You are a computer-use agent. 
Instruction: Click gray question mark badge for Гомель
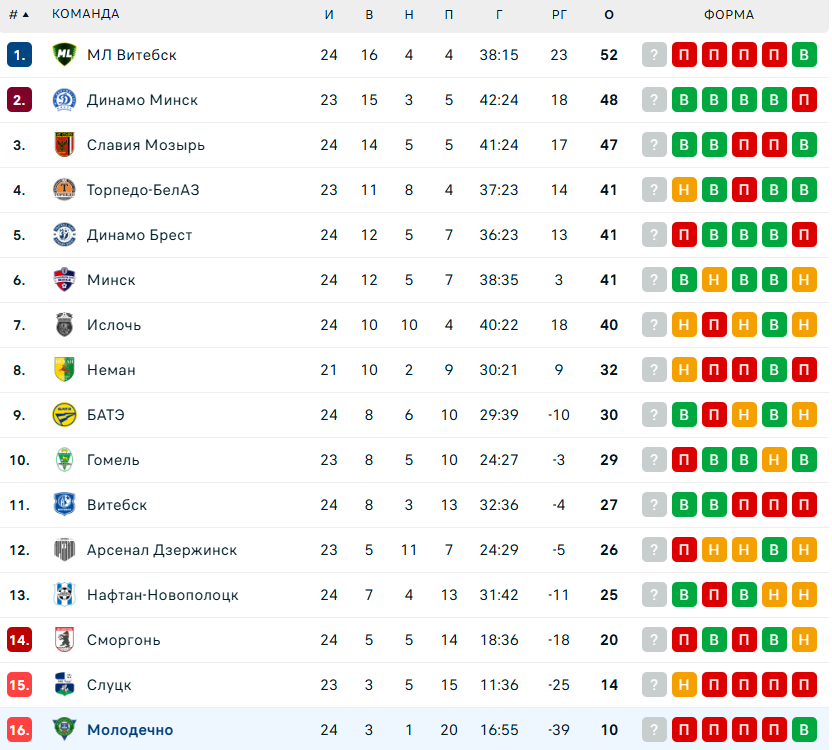(654, 460)
